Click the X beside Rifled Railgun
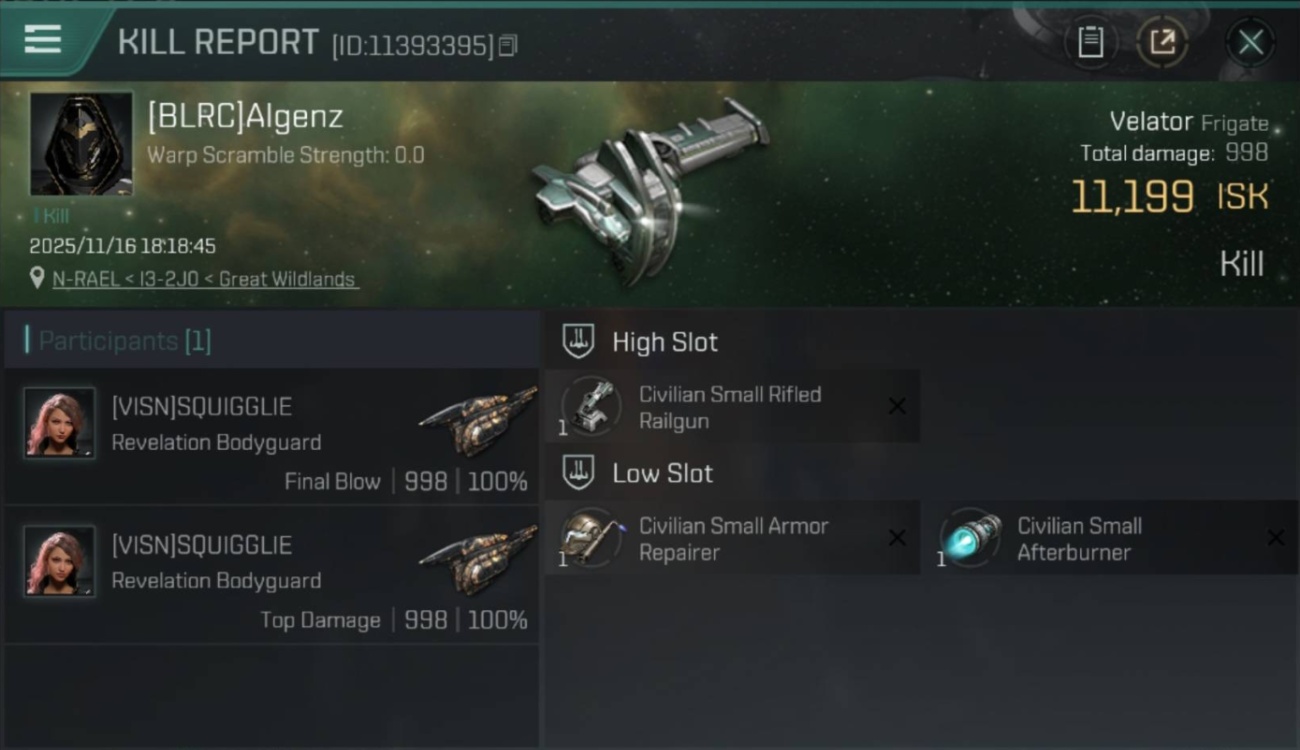1300x750 pixels. point(897,406)
